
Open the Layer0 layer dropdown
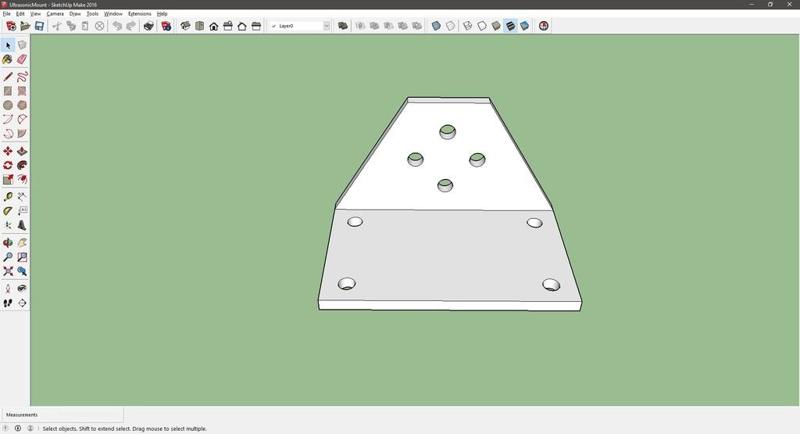coord(327,25)
